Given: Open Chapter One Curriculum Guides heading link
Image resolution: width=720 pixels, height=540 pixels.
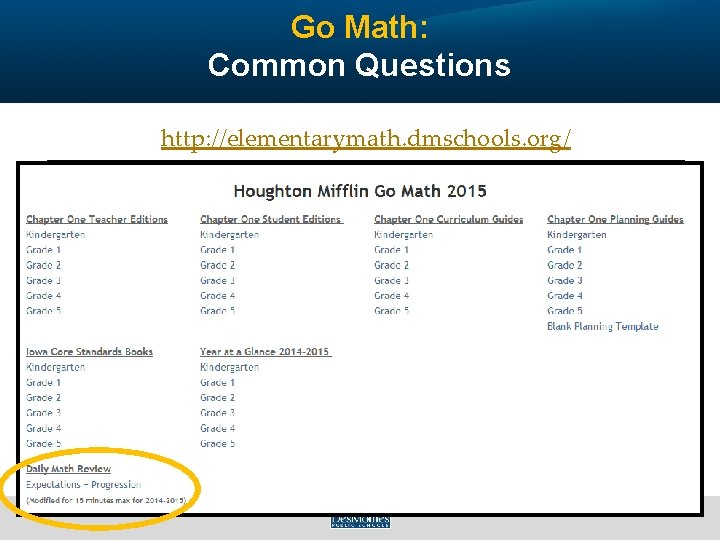Looking at the screenshot, I should pos(449,219).
